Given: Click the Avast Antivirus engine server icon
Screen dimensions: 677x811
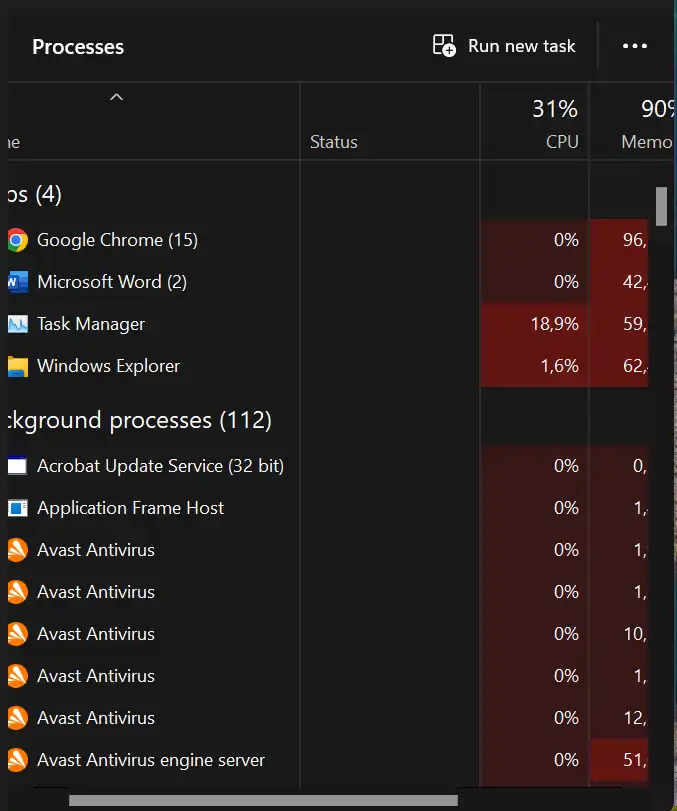Looking at the screenshot, I should (x=17, y=760).
